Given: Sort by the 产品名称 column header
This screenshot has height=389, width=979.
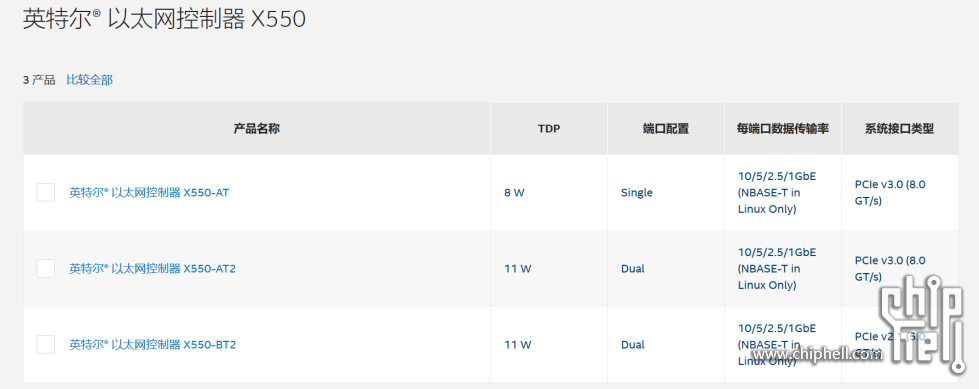Looking at the screenshot, I should (x=257, y=129).
